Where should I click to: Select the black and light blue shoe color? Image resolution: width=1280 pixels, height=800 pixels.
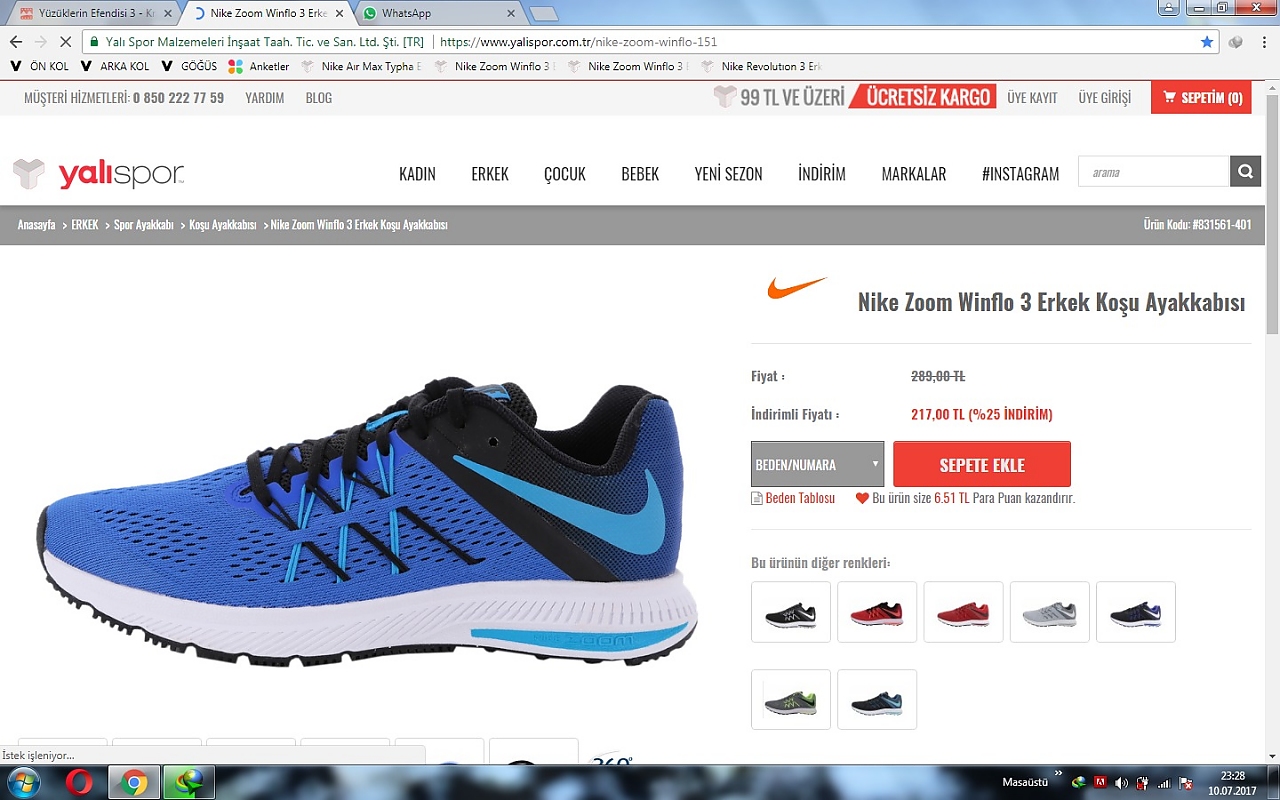pyautogui.click(x=877, y=700)
